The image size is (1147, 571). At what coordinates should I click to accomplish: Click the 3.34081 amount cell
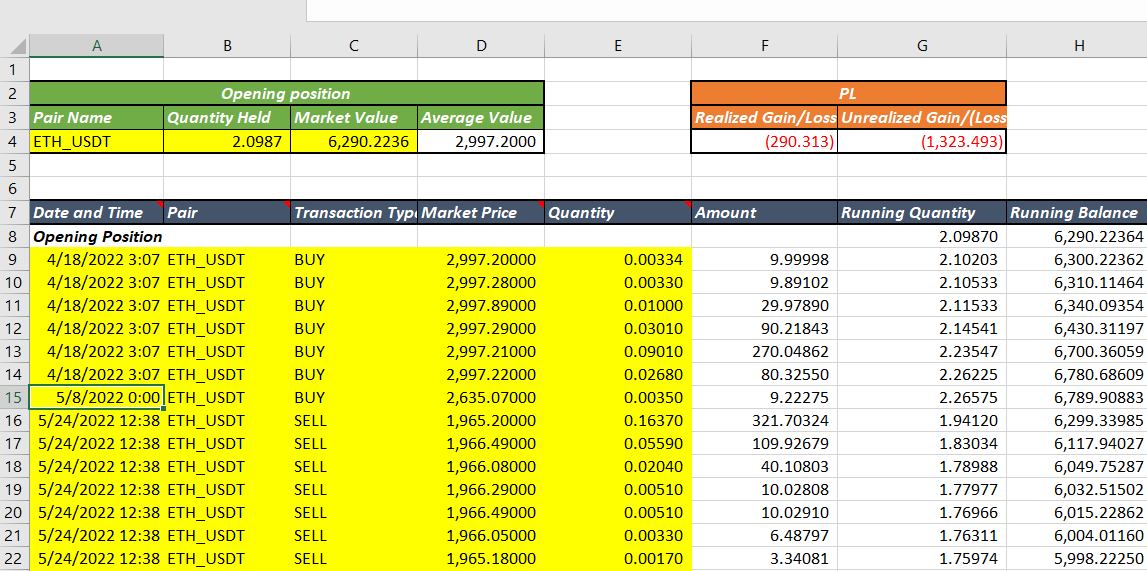click(x=764, y=559)
